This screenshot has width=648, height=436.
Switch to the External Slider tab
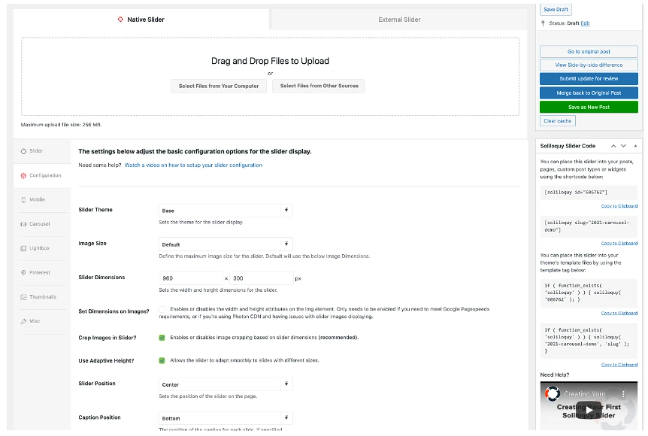[399, 19]
